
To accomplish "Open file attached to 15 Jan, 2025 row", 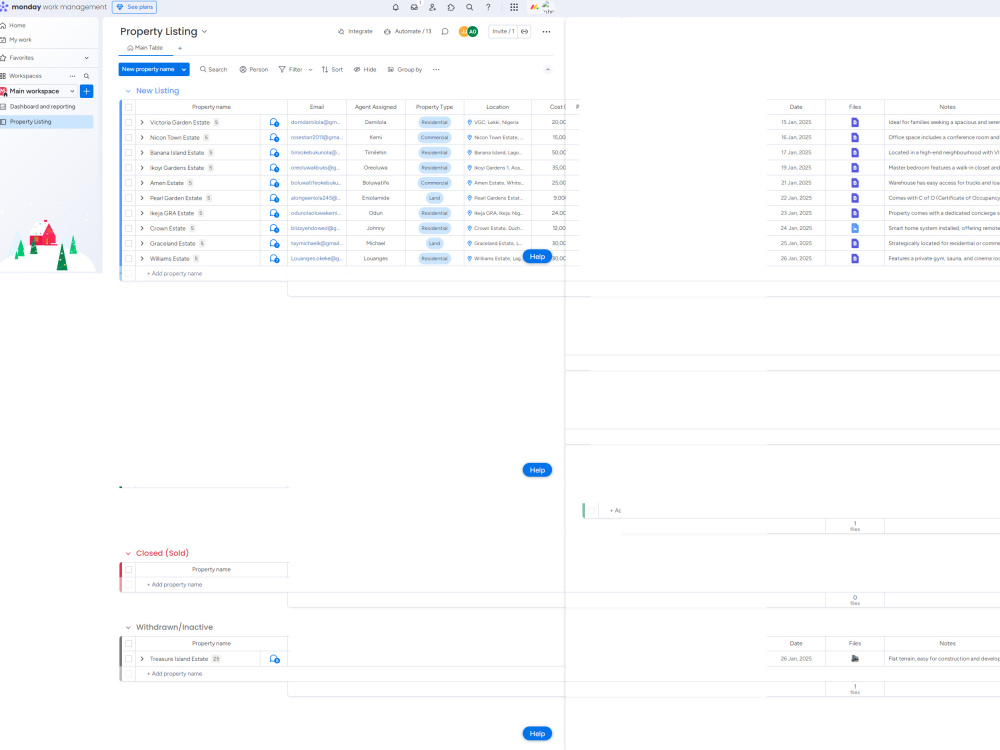I will [x=855, y=122].
